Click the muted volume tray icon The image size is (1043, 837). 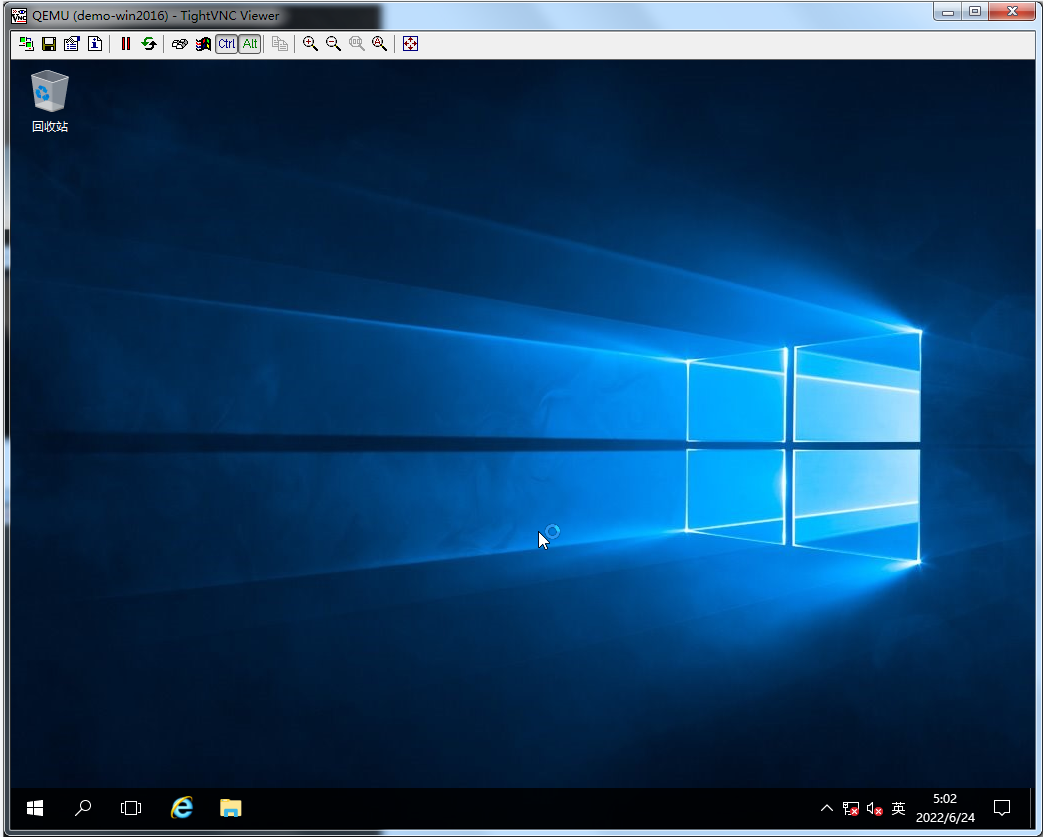(875, 808)
